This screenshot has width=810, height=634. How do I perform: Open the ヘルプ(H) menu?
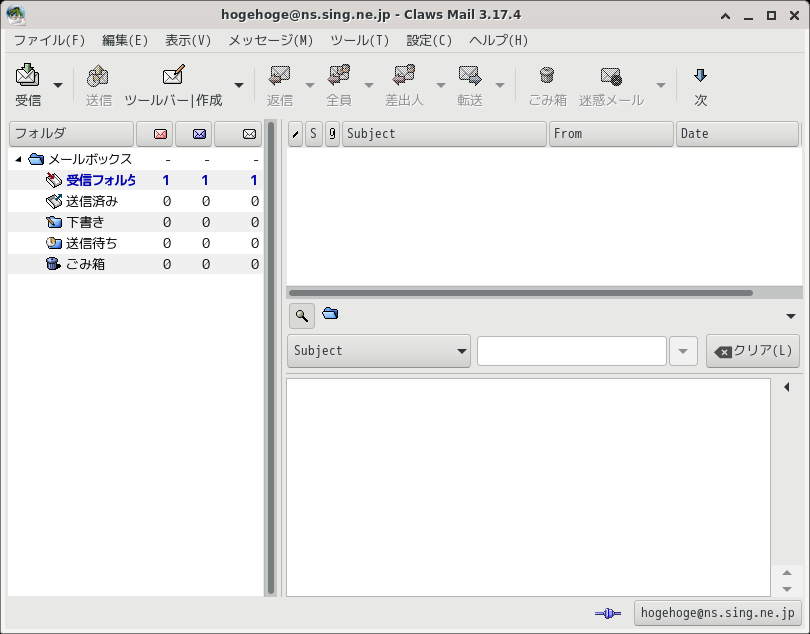pyautogui.click(x=499, y=40)
